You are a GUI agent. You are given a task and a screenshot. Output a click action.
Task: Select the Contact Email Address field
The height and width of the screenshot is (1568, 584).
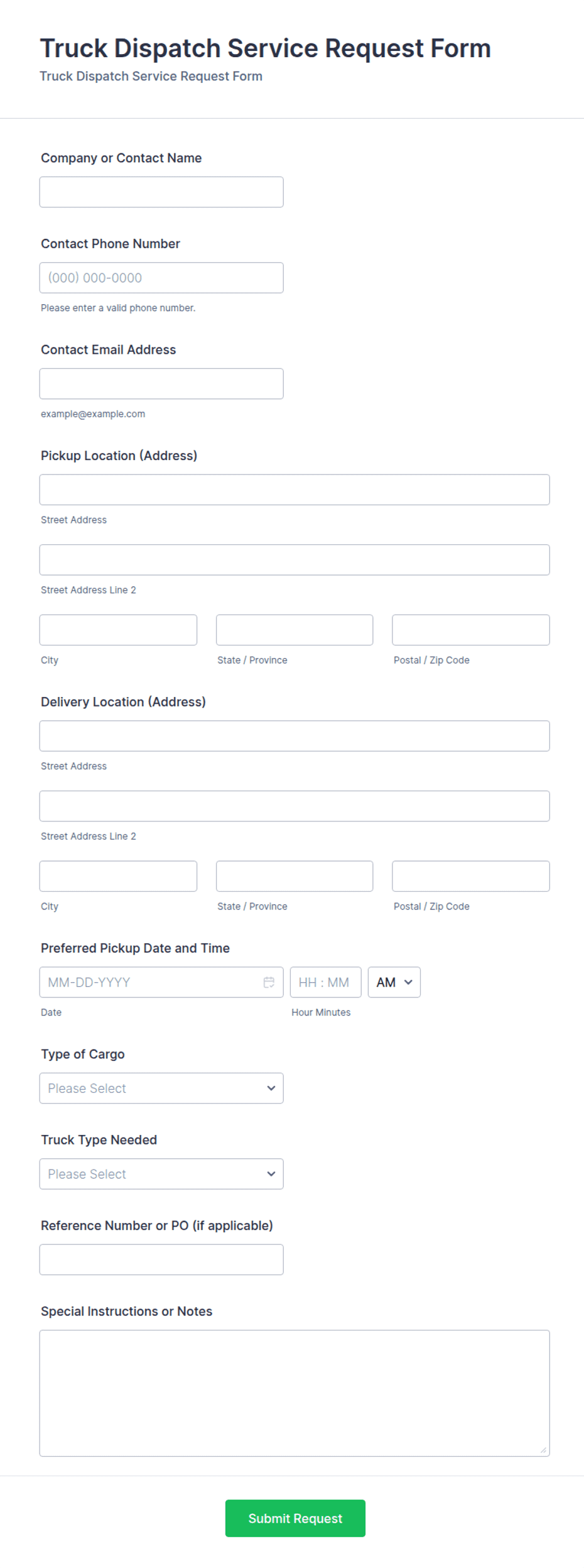pyautogui.click(x=161, y=383)
